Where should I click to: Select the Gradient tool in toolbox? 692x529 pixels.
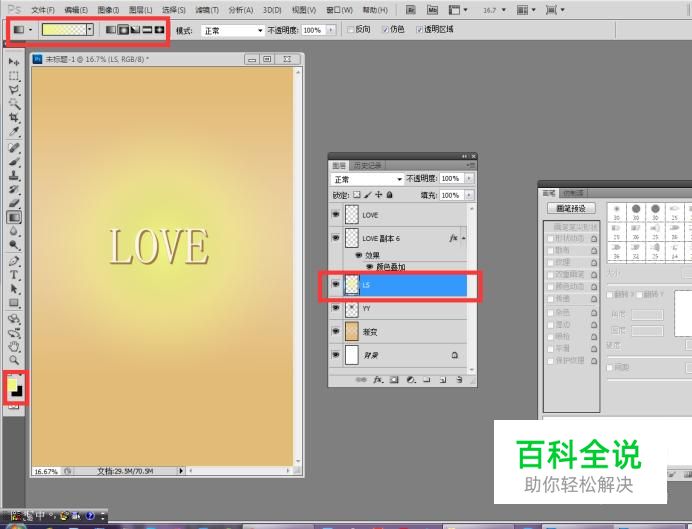[14, 217]
